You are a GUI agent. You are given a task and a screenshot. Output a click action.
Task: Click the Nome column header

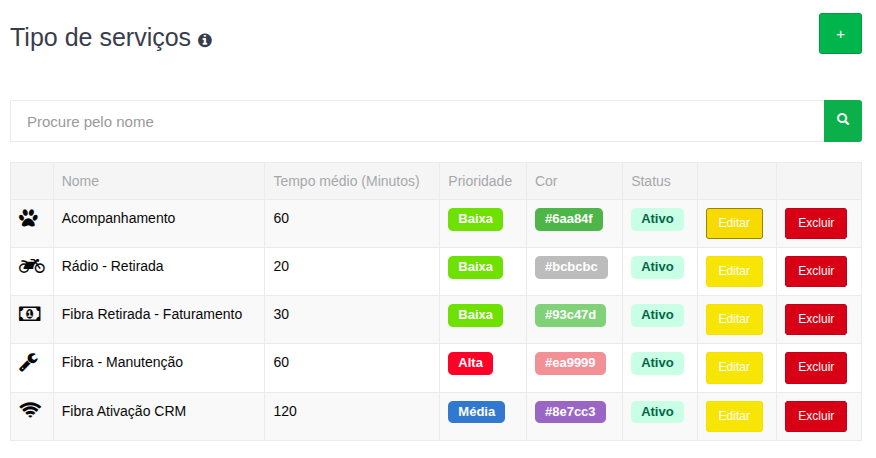point(80,181)
